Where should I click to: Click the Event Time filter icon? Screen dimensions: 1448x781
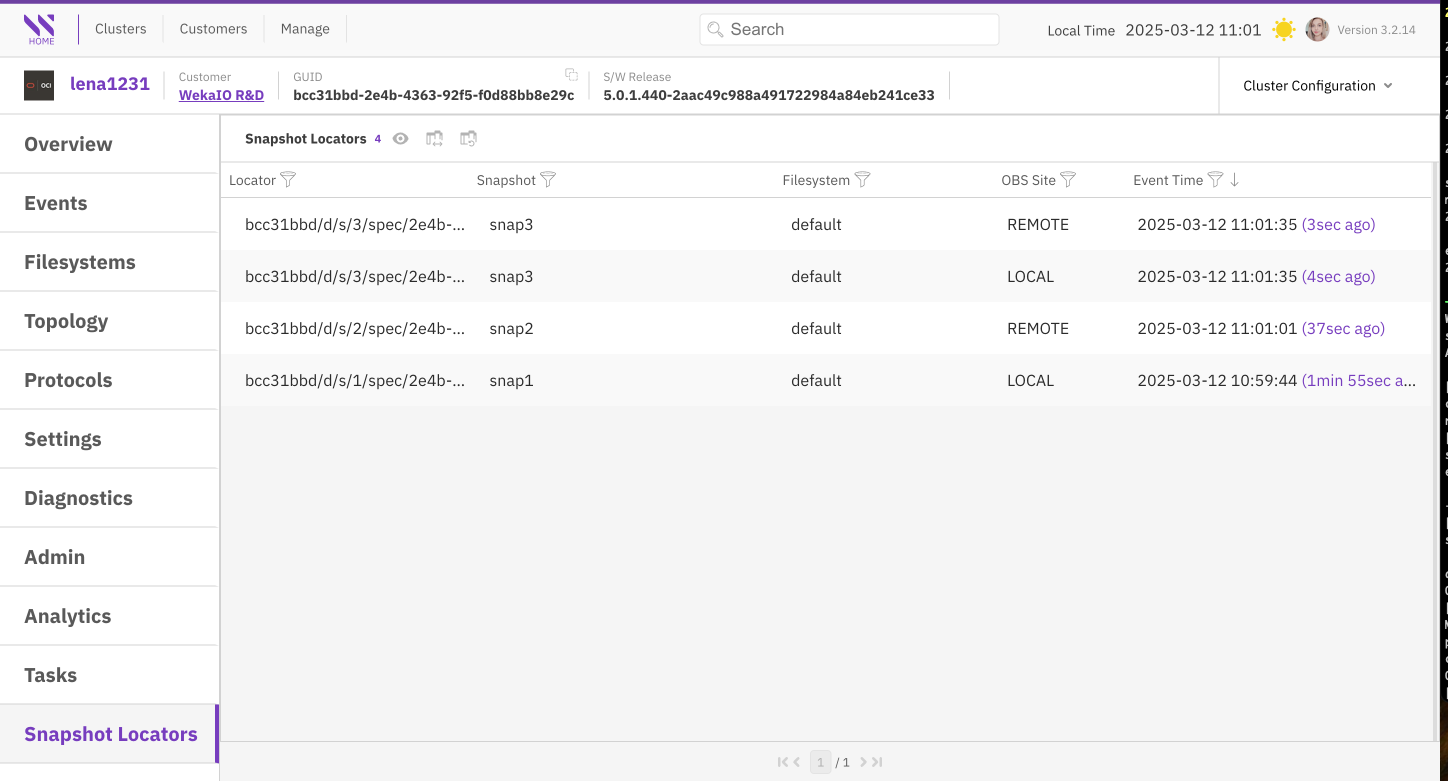coord(1215,180)
